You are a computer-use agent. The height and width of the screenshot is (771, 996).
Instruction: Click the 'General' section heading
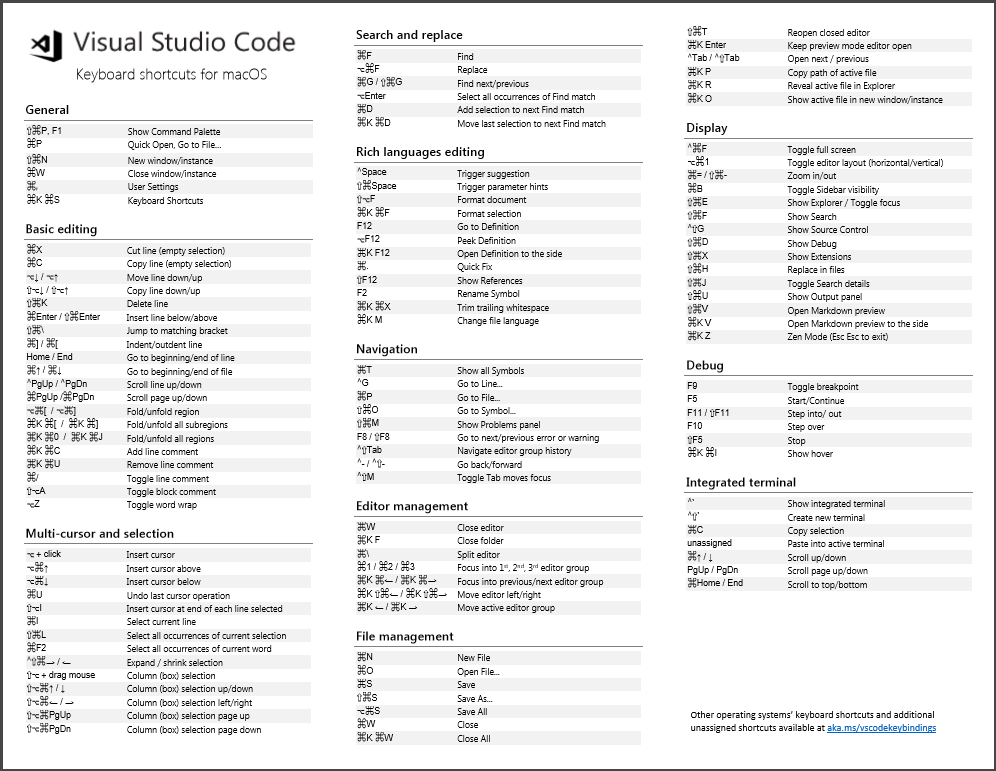click(47, 110)
